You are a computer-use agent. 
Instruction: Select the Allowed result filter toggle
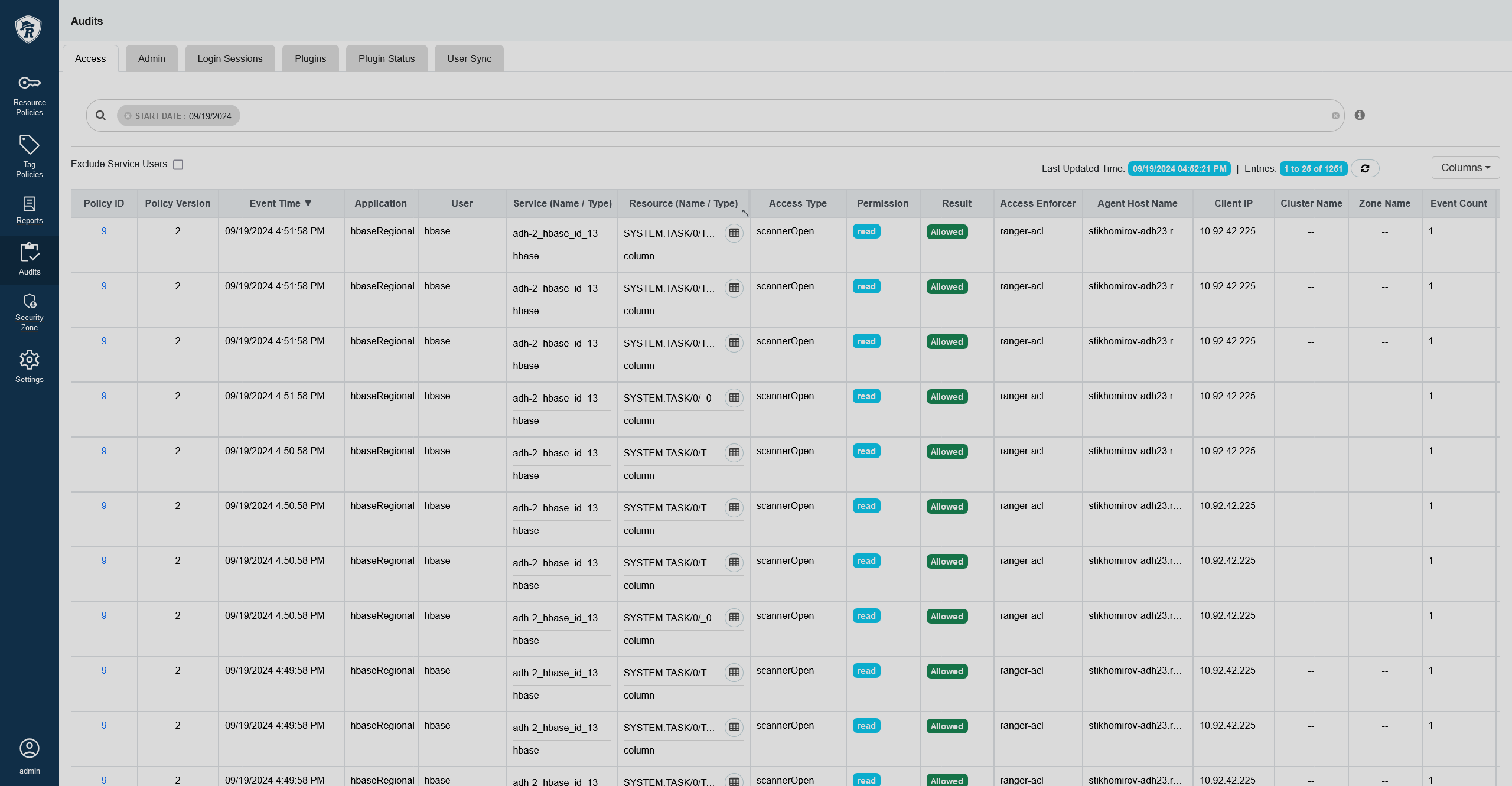click(x=946, y=231)
